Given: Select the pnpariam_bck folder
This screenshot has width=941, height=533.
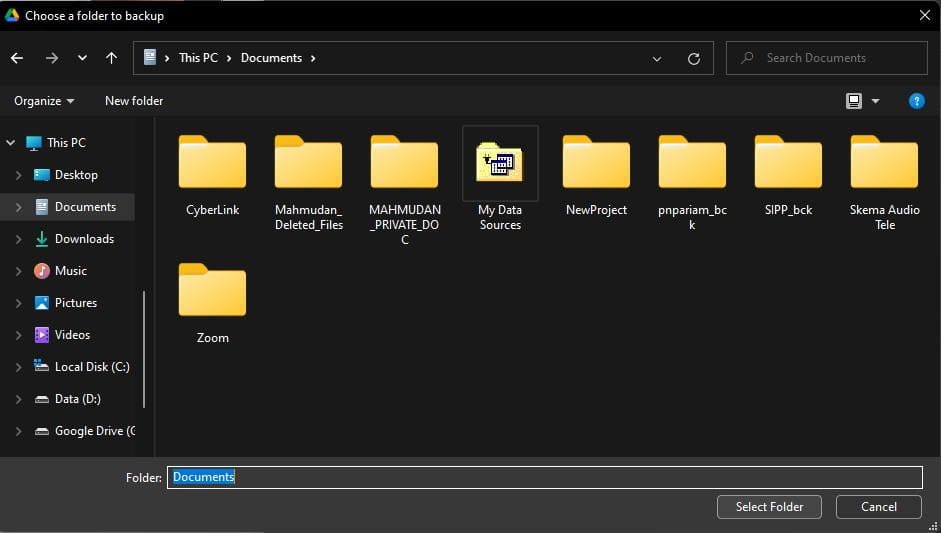Looking at the screenshot, I should (692, 164).
